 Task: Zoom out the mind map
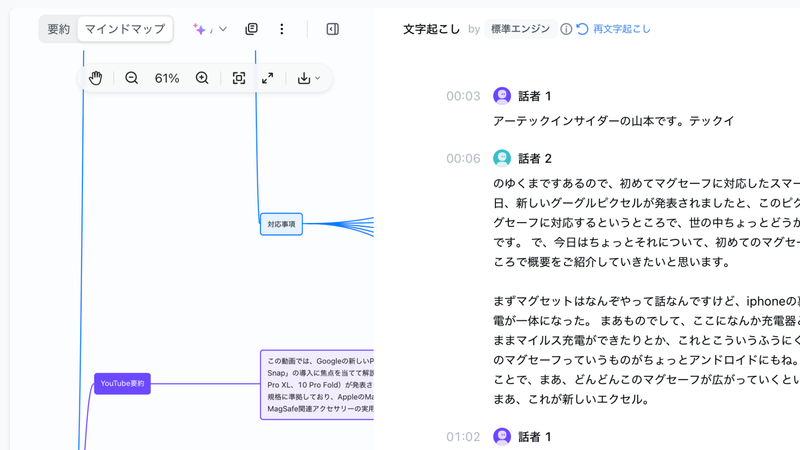(132, 78)
